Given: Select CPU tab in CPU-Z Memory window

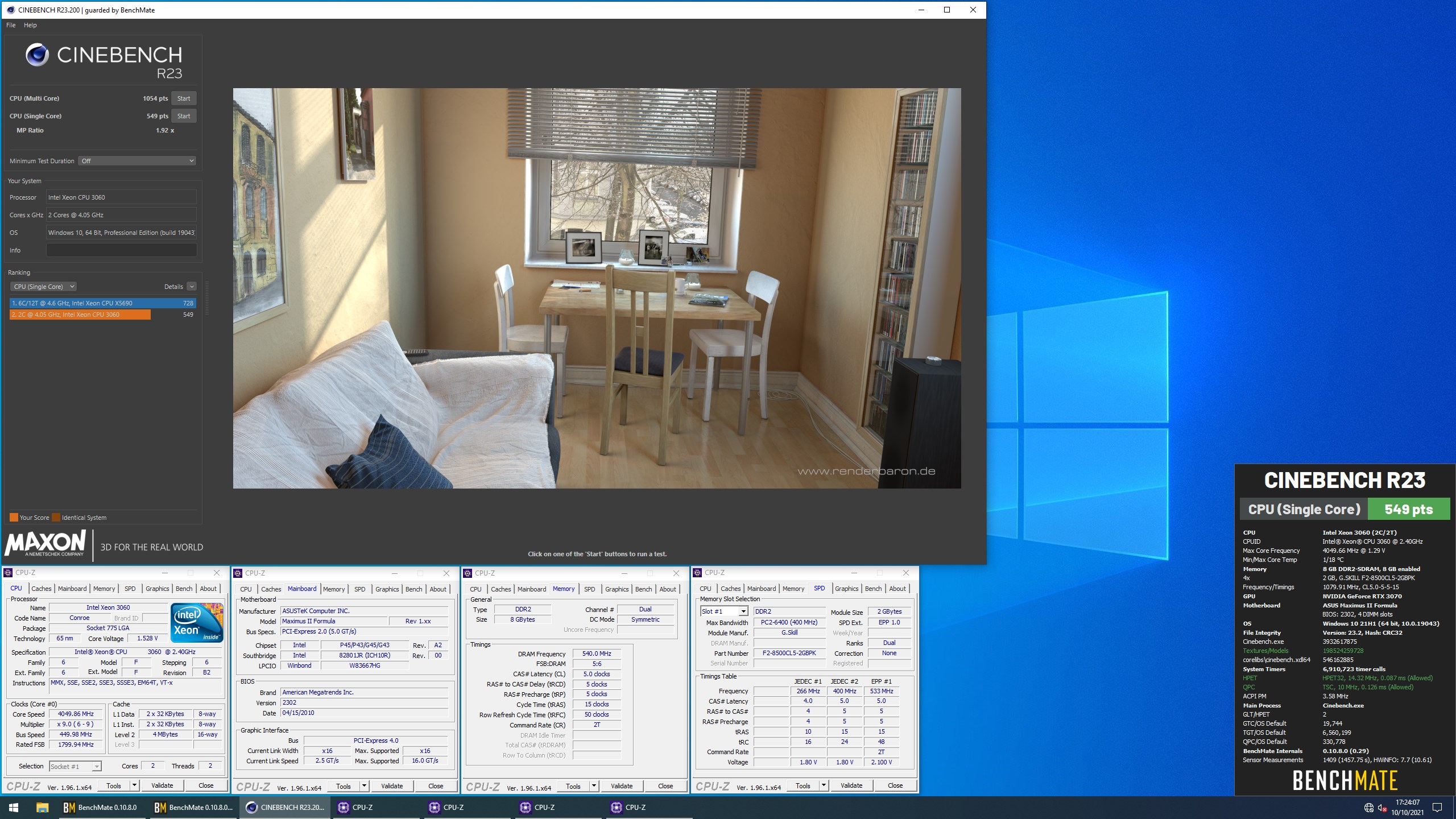Looking at the screenshot, I should pos(476,589).
